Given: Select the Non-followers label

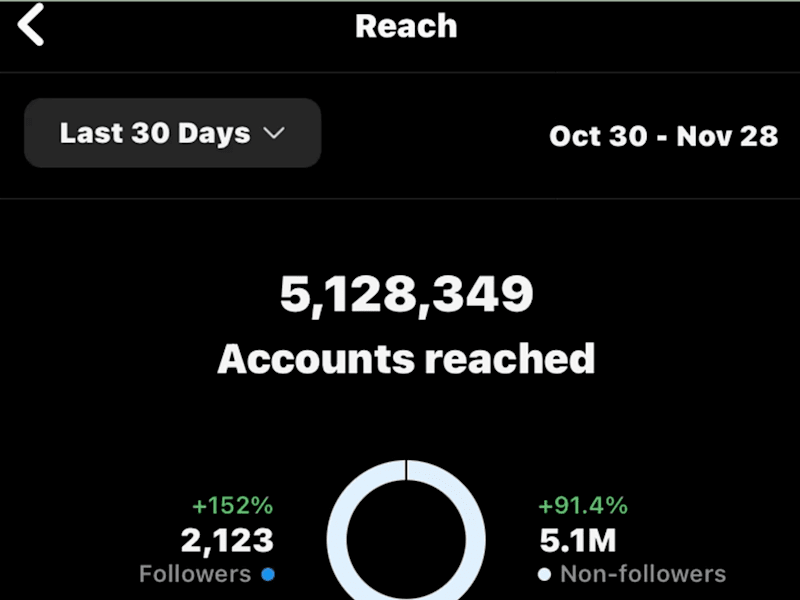Looking at the screenshot, I should pos(643,574).
